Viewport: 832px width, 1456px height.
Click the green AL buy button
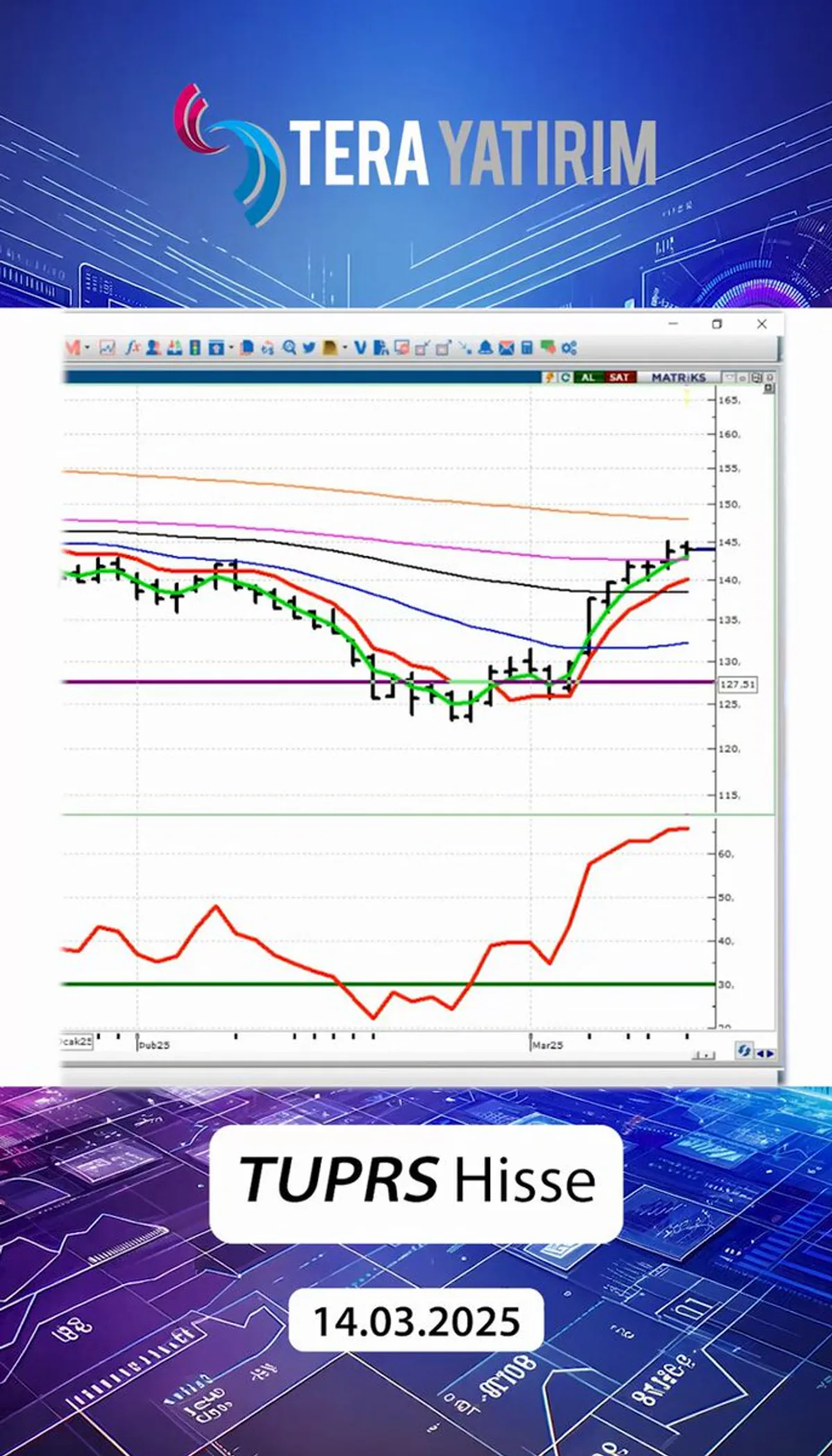(x=588, y=377)
